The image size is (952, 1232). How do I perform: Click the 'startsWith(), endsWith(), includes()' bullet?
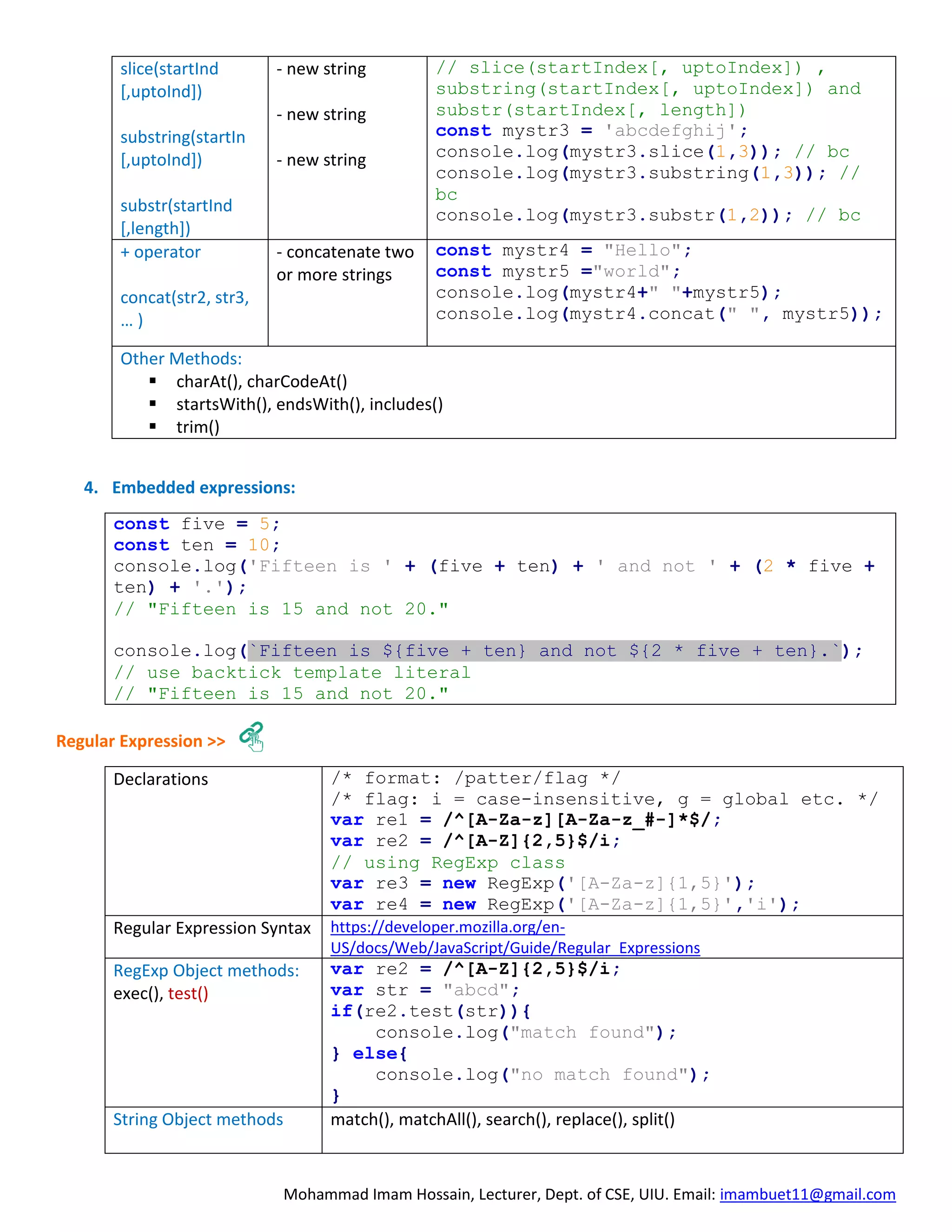pos(310,404)
